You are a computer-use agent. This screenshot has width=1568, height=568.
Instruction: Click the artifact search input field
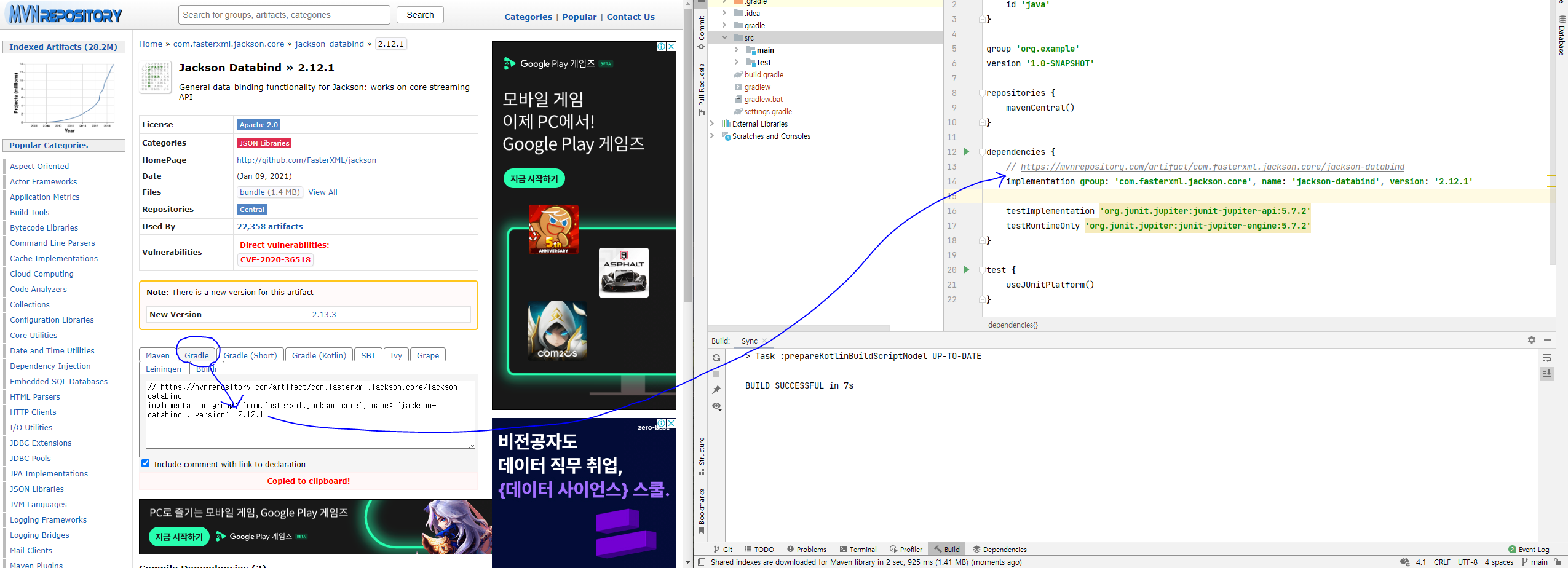pos(284,15)
